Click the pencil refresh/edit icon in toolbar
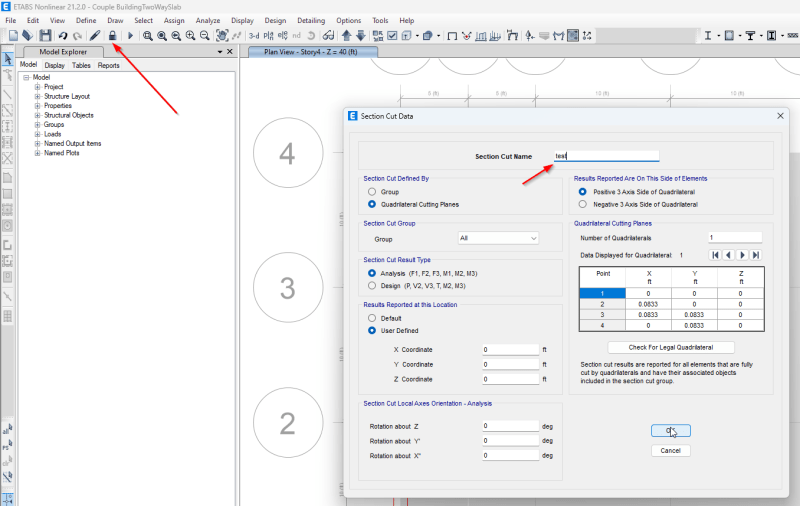The image size is (800, 506). (95, 36)
